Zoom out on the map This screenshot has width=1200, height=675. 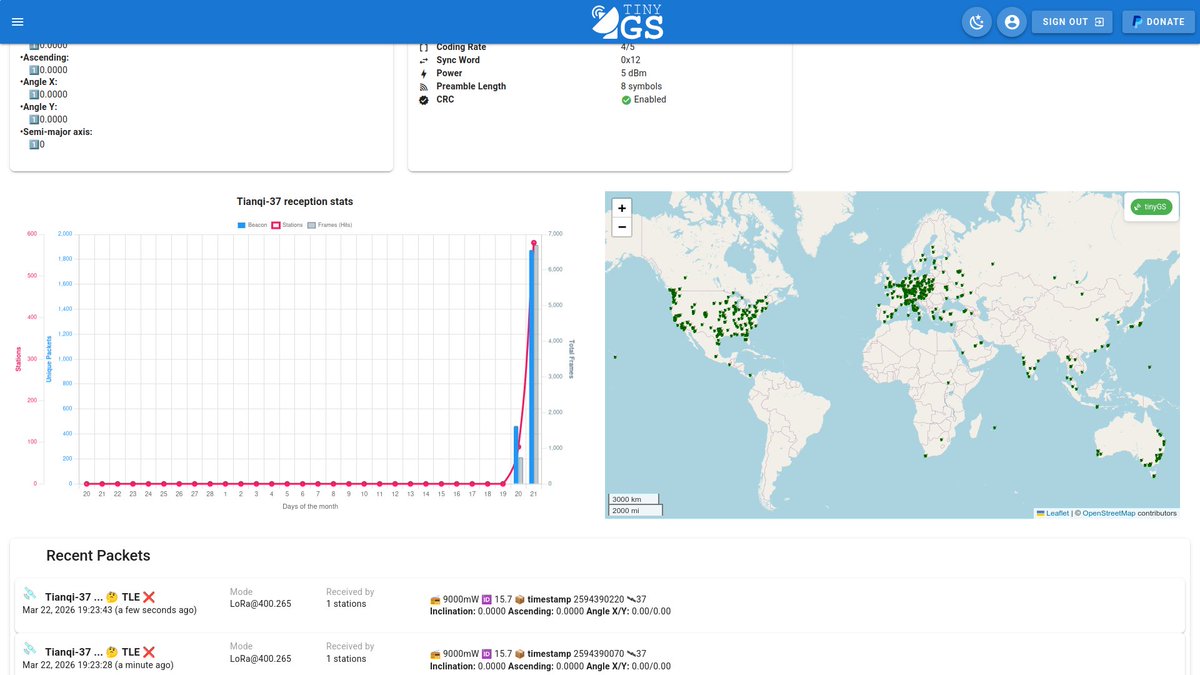622,227
